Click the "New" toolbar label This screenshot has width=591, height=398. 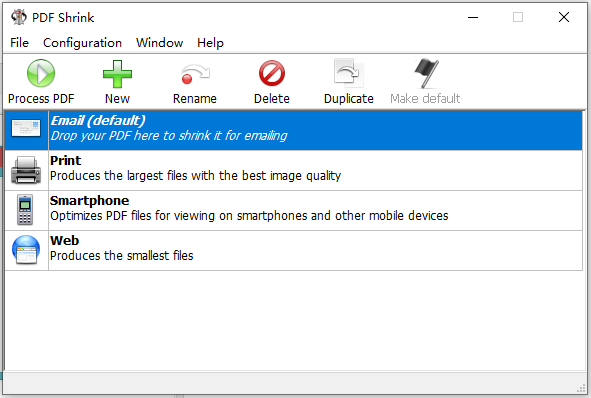pyautogui.click(x=117, y=99)
